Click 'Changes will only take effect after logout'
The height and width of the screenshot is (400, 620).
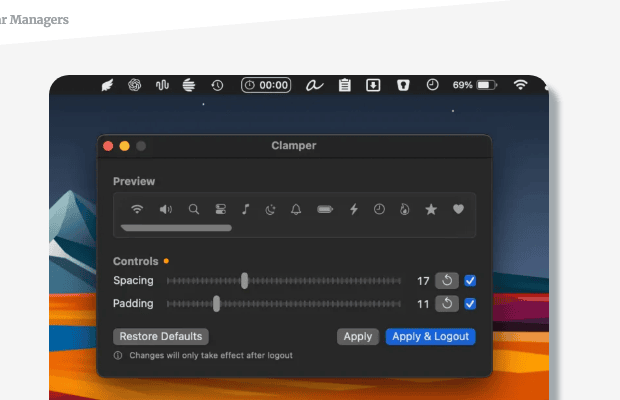211,355
